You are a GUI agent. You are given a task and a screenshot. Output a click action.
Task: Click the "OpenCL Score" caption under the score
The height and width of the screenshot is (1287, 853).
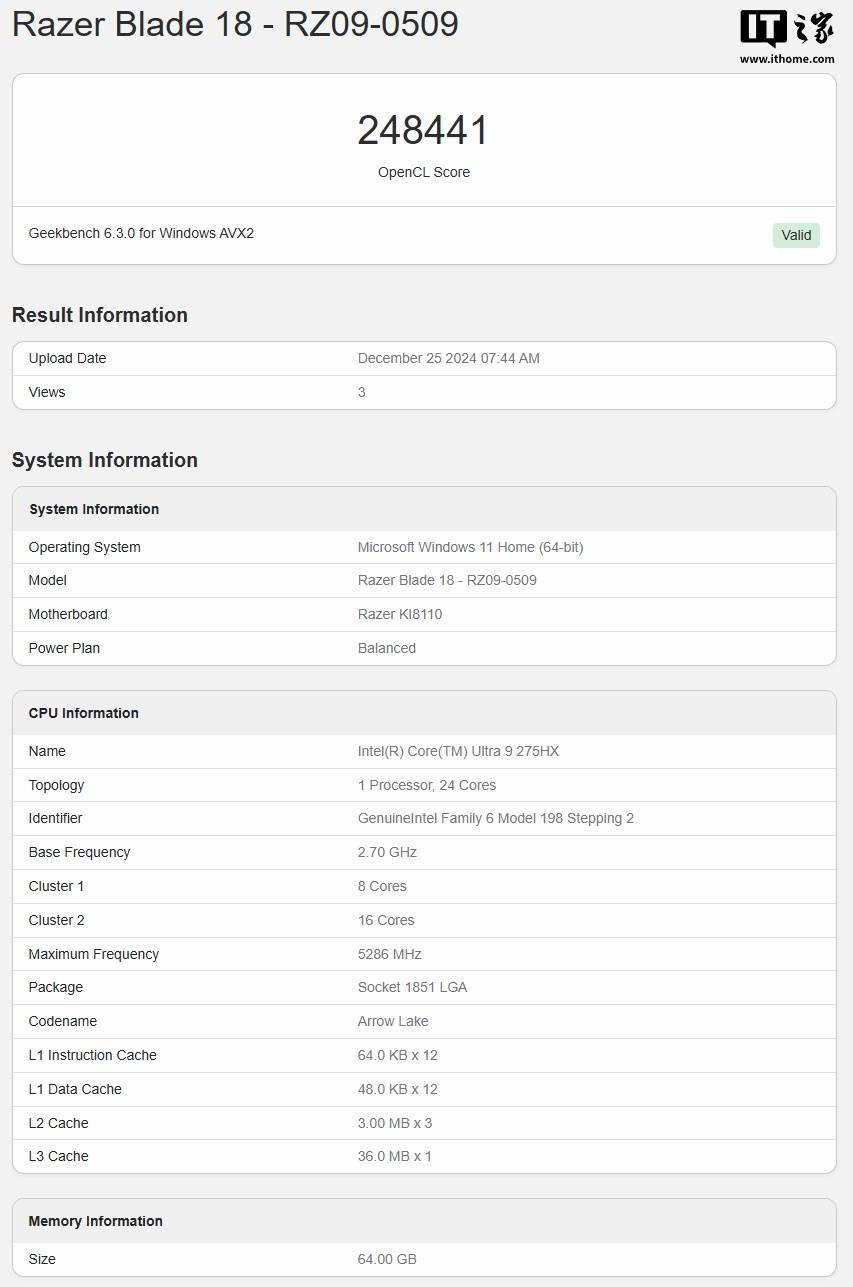(x=424, y=172)
